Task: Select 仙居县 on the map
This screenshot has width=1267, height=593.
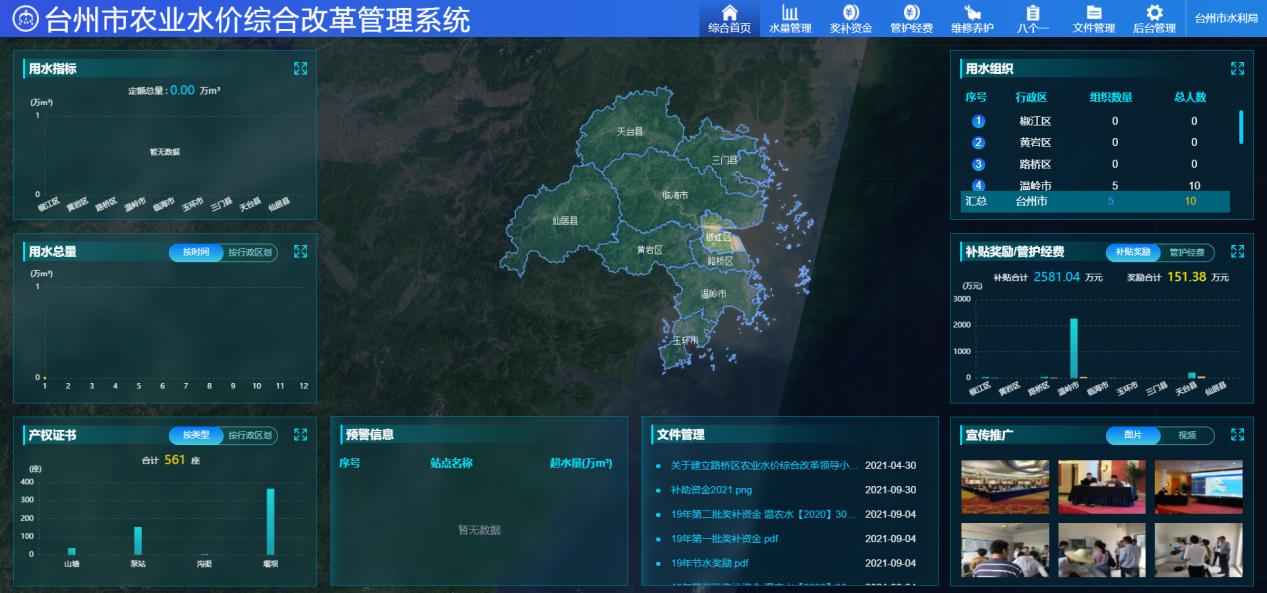Action: pyautogui.click(x=565, y=220)
